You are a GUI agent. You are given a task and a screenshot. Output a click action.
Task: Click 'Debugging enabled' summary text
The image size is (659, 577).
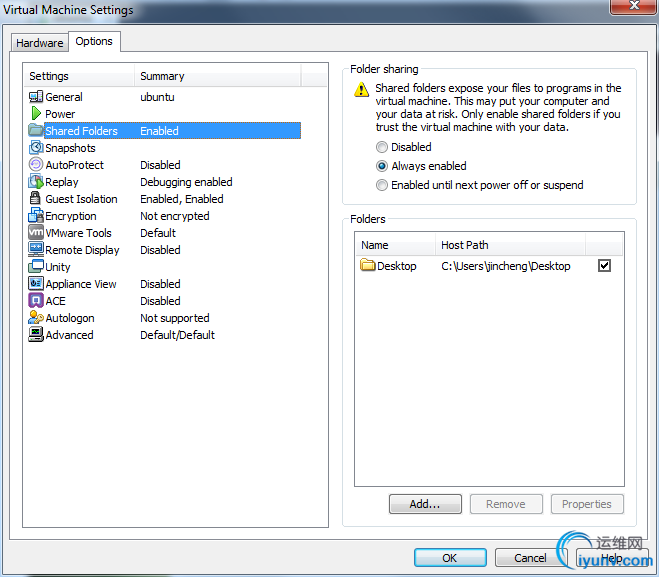pos(186,182)
